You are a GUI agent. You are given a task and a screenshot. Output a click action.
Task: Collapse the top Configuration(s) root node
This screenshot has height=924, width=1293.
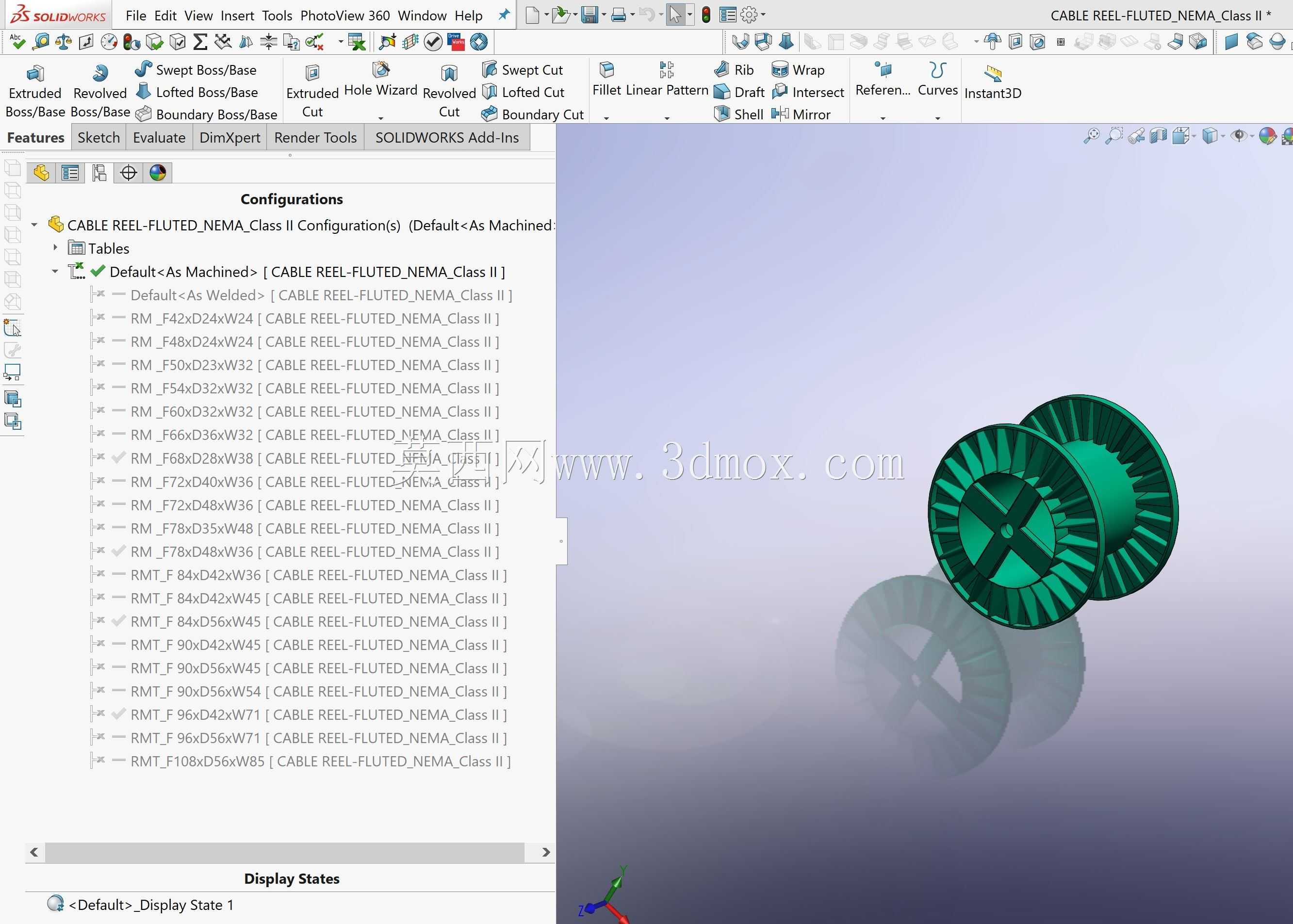[x=34, y=225]
